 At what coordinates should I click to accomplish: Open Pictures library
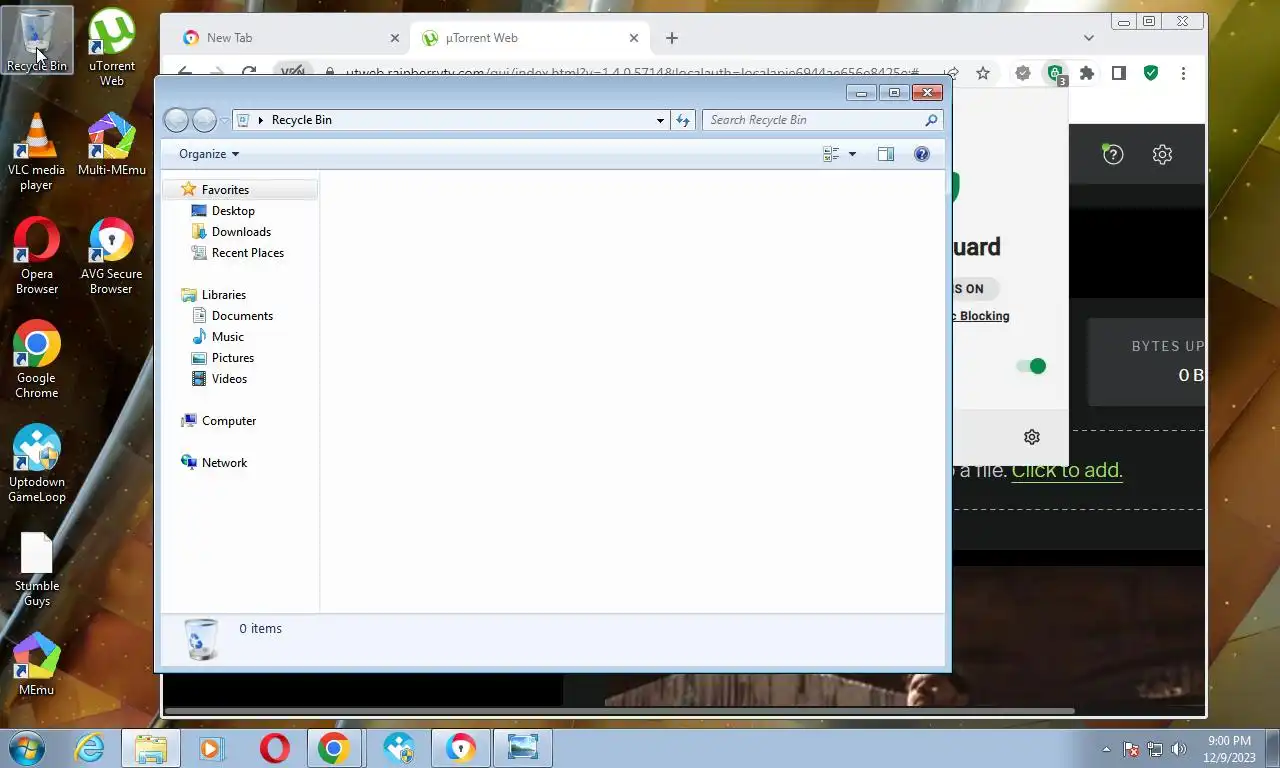(232, 358)
